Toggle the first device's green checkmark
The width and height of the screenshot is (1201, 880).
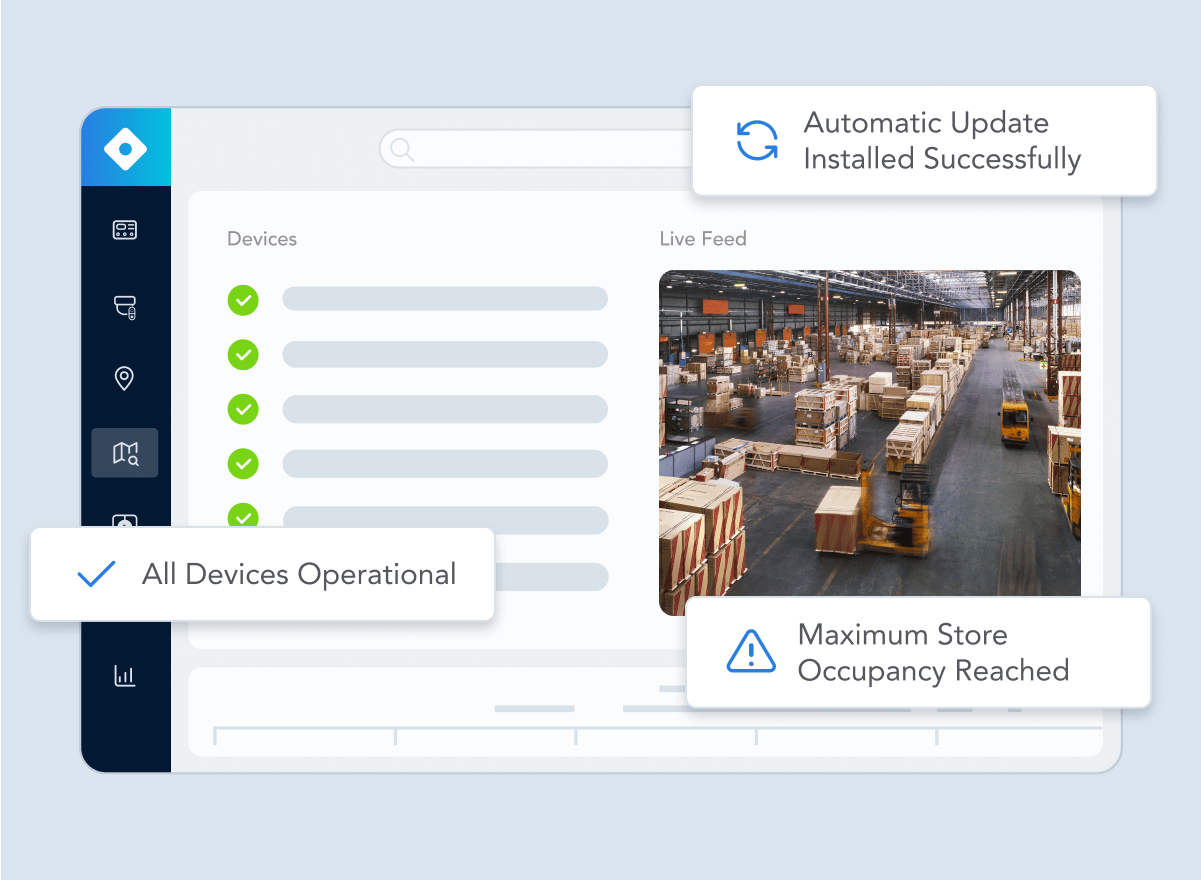[243, 299]
